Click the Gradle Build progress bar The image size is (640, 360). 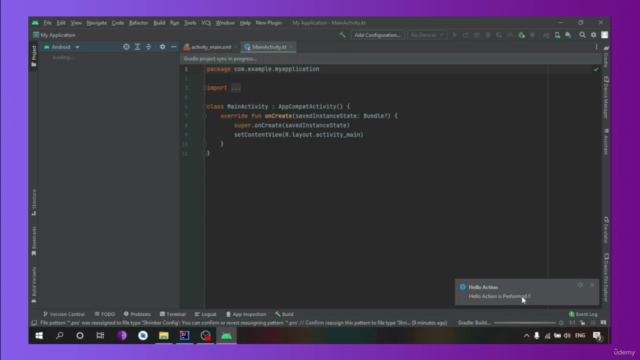[x=525, y=323]
